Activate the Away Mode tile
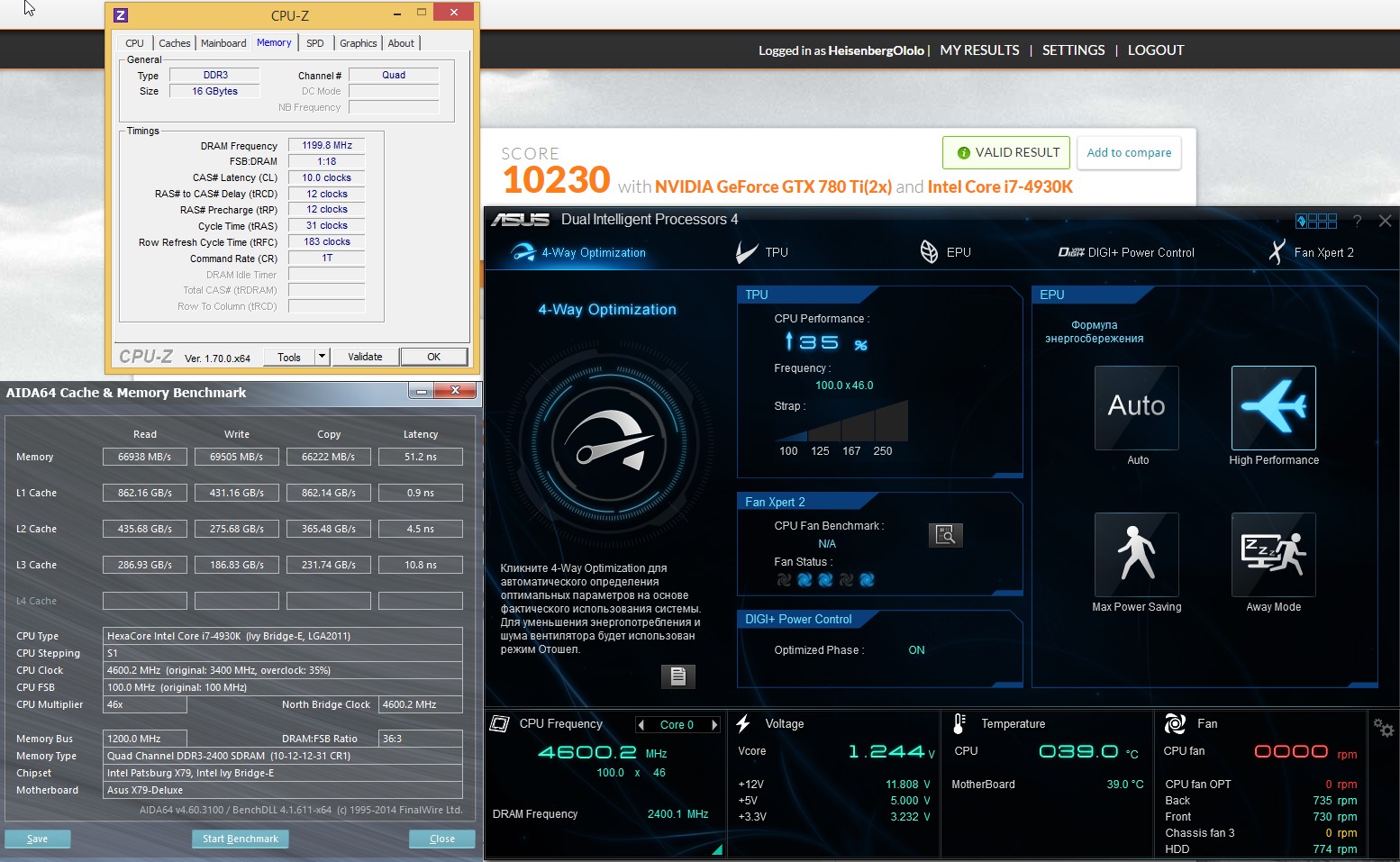Image resolution: width=1400 pixels, height=862 pixels. click(1273, 555)
